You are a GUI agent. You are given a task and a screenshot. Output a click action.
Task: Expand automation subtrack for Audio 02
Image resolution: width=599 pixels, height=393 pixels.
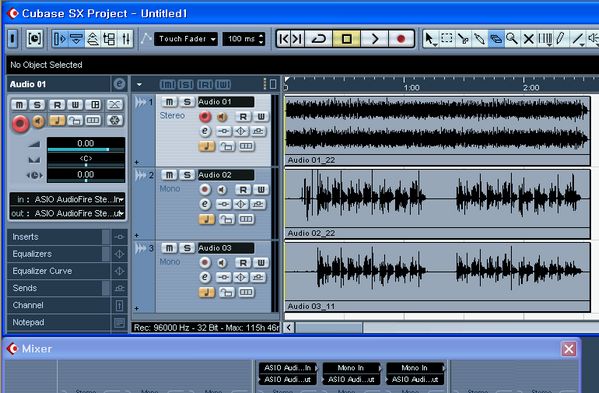click(x=137, y=235)
